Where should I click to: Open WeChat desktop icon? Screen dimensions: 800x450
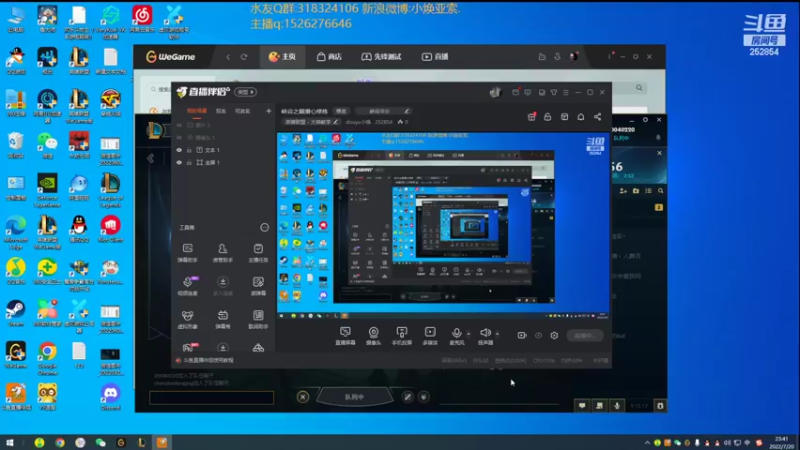coord(47,145)
